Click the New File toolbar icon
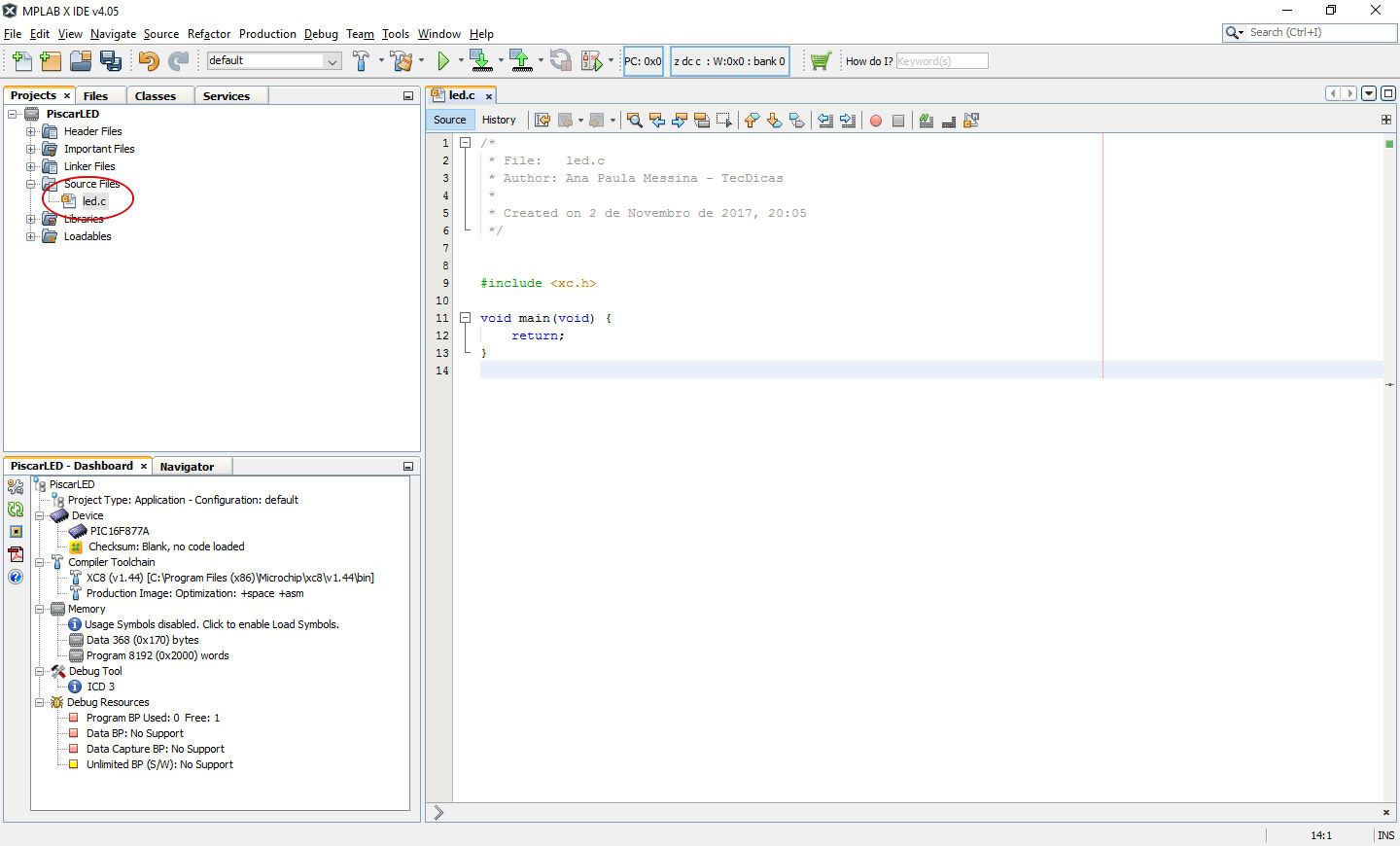Viewport: 1400px width, 846px height. (x=21, y=61)
